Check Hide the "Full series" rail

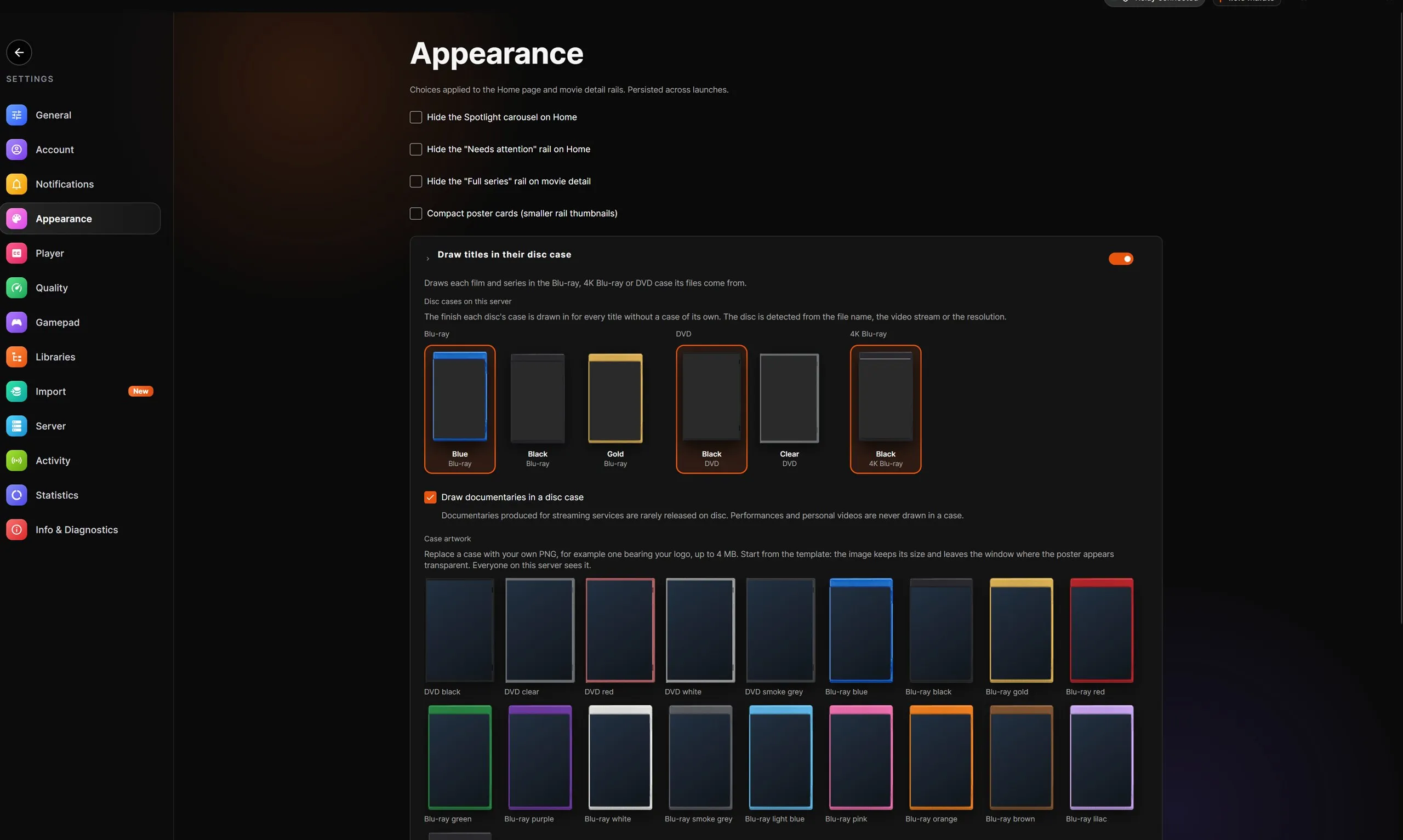416,181
